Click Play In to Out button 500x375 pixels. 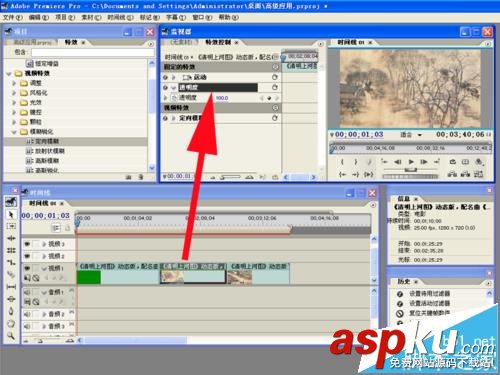tap(369, 174)
